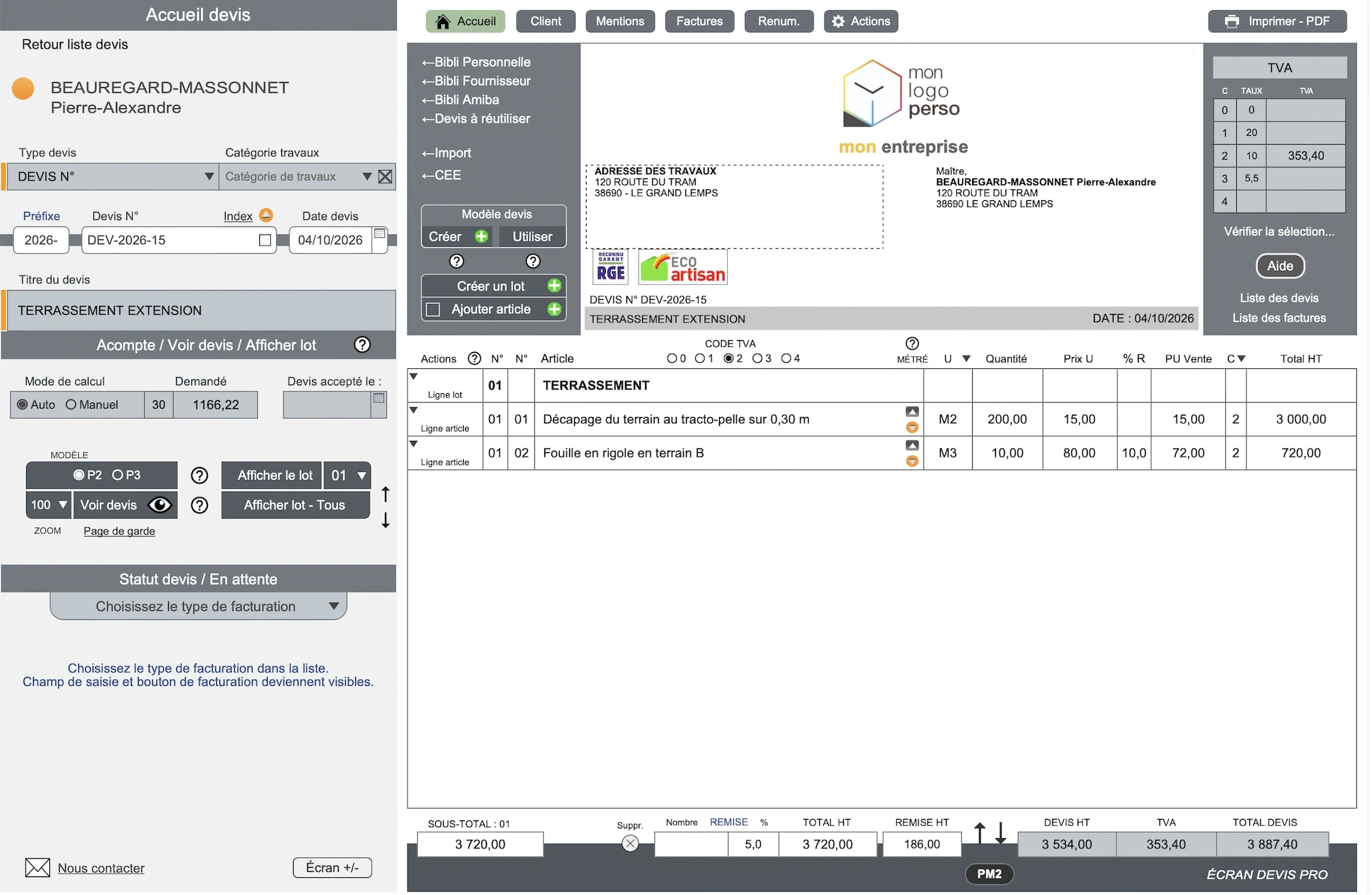Click Retour liste devis
This screenshot has height=895, width=1372.
tap(75, 45)
